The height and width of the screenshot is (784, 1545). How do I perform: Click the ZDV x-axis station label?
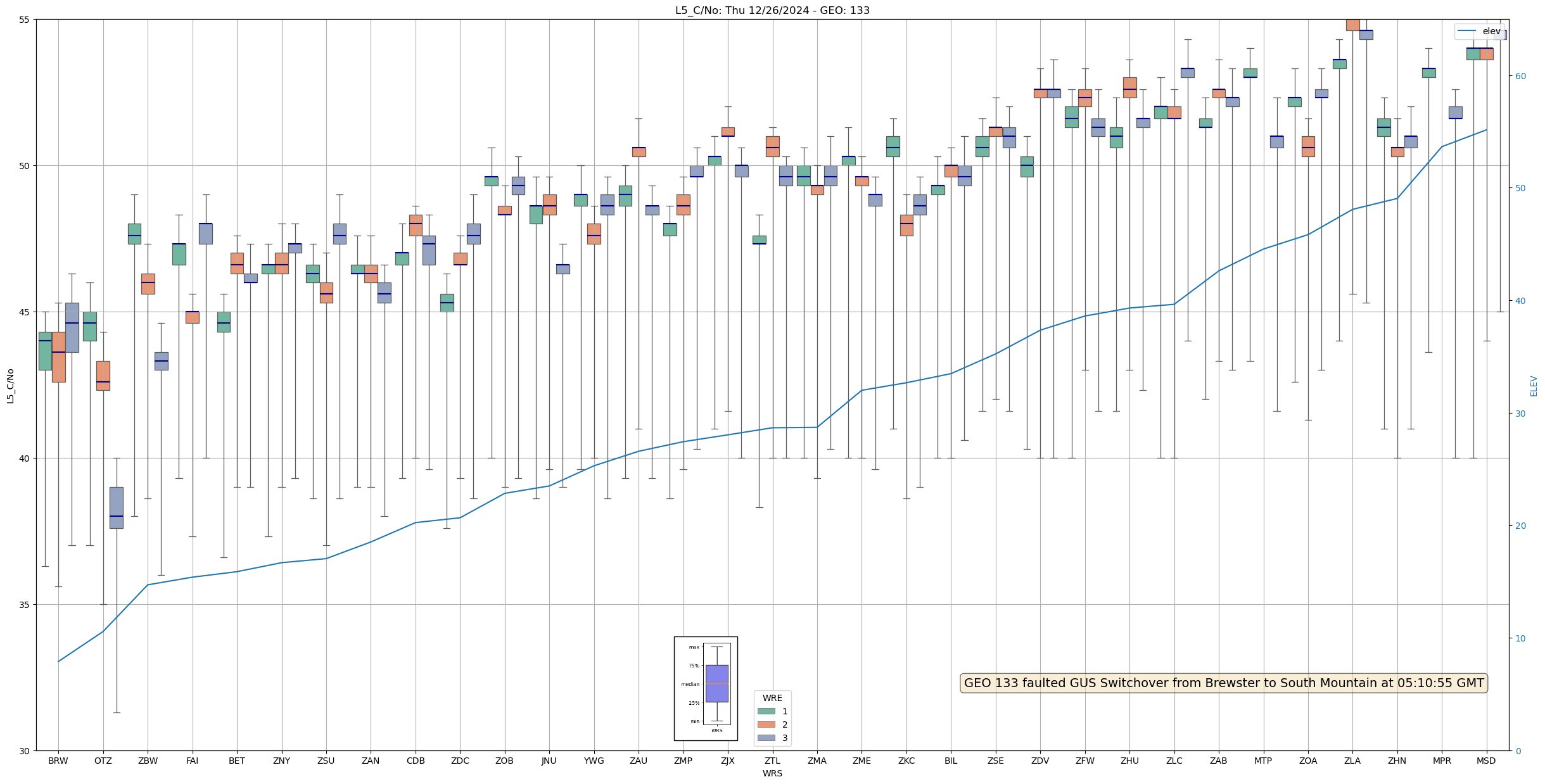tap(1040, 761)
